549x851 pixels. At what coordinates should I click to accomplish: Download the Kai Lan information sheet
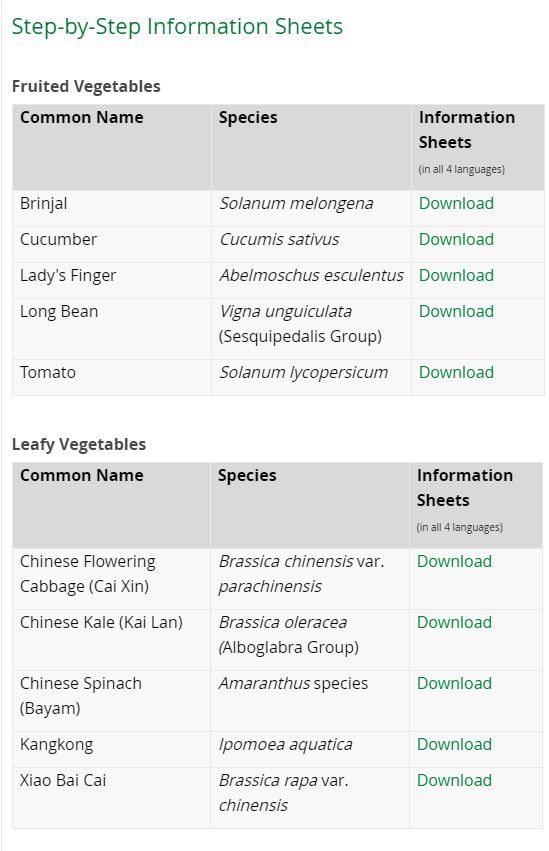[454, 622]
